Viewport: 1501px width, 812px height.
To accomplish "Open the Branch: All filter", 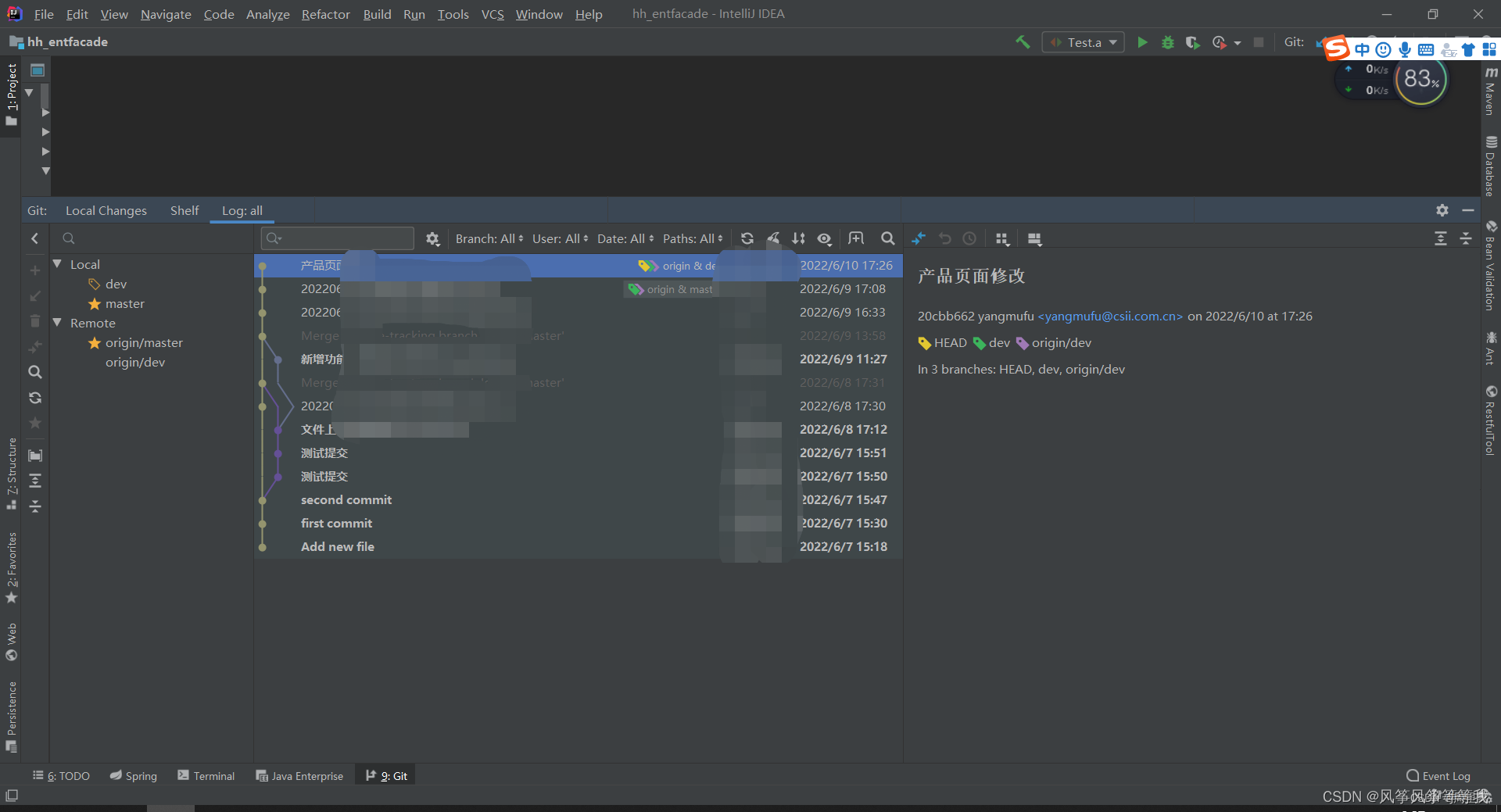I will point(489,238).
